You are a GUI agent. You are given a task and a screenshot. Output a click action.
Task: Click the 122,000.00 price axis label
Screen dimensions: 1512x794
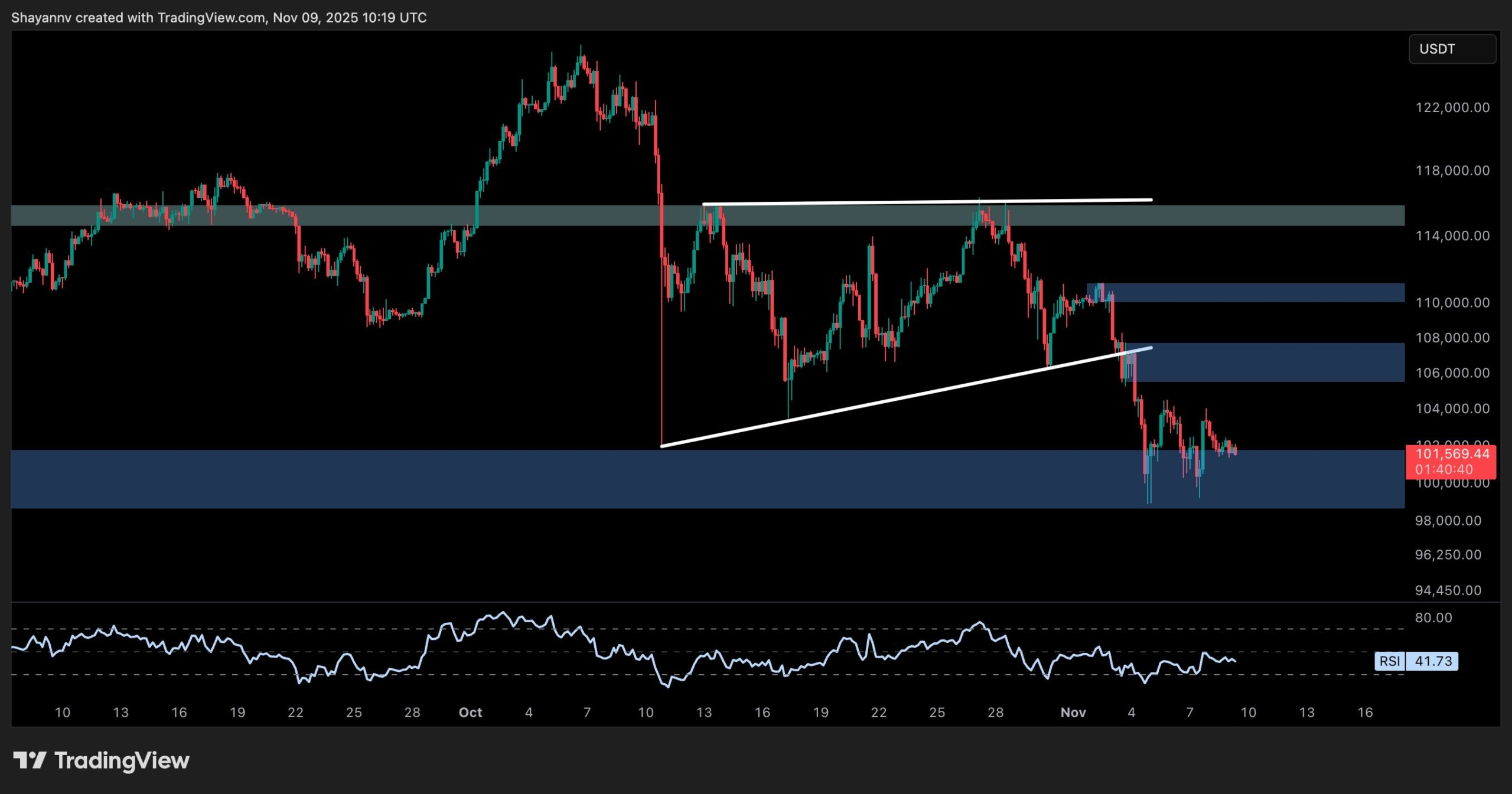(x=1452, y=107)
